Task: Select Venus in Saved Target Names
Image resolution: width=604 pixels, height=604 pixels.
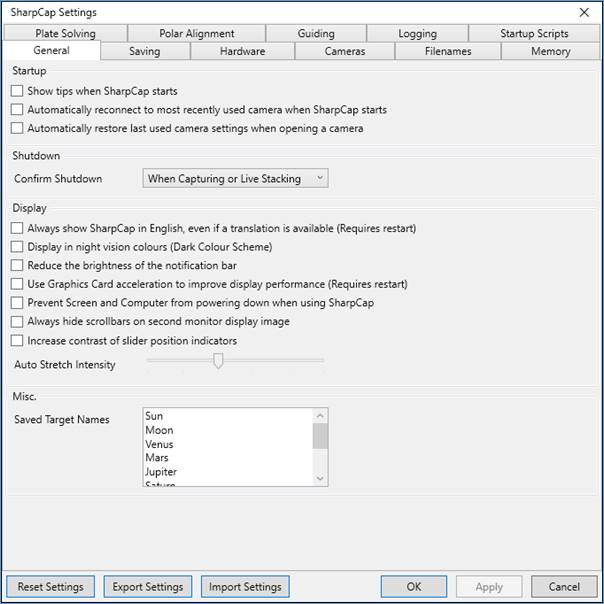Action: 159,444
